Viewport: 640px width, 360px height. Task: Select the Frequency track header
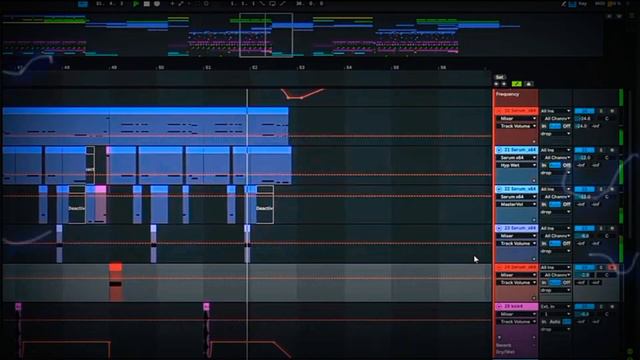point(516,98)
